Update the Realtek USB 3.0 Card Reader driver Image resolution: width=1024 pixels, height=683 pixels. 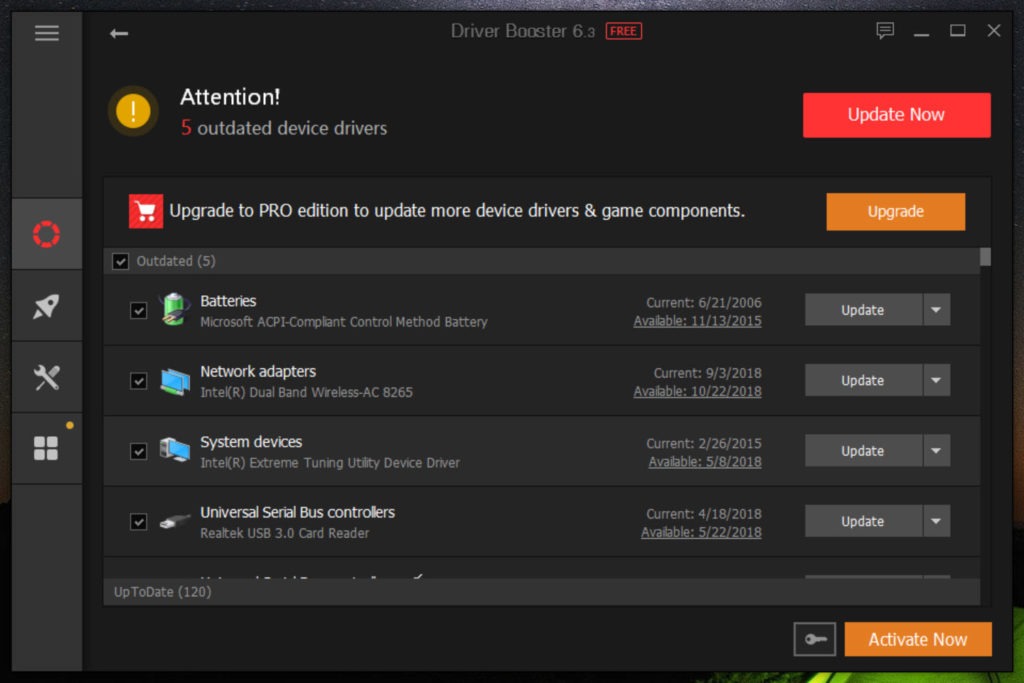click(x=863, y=521)
